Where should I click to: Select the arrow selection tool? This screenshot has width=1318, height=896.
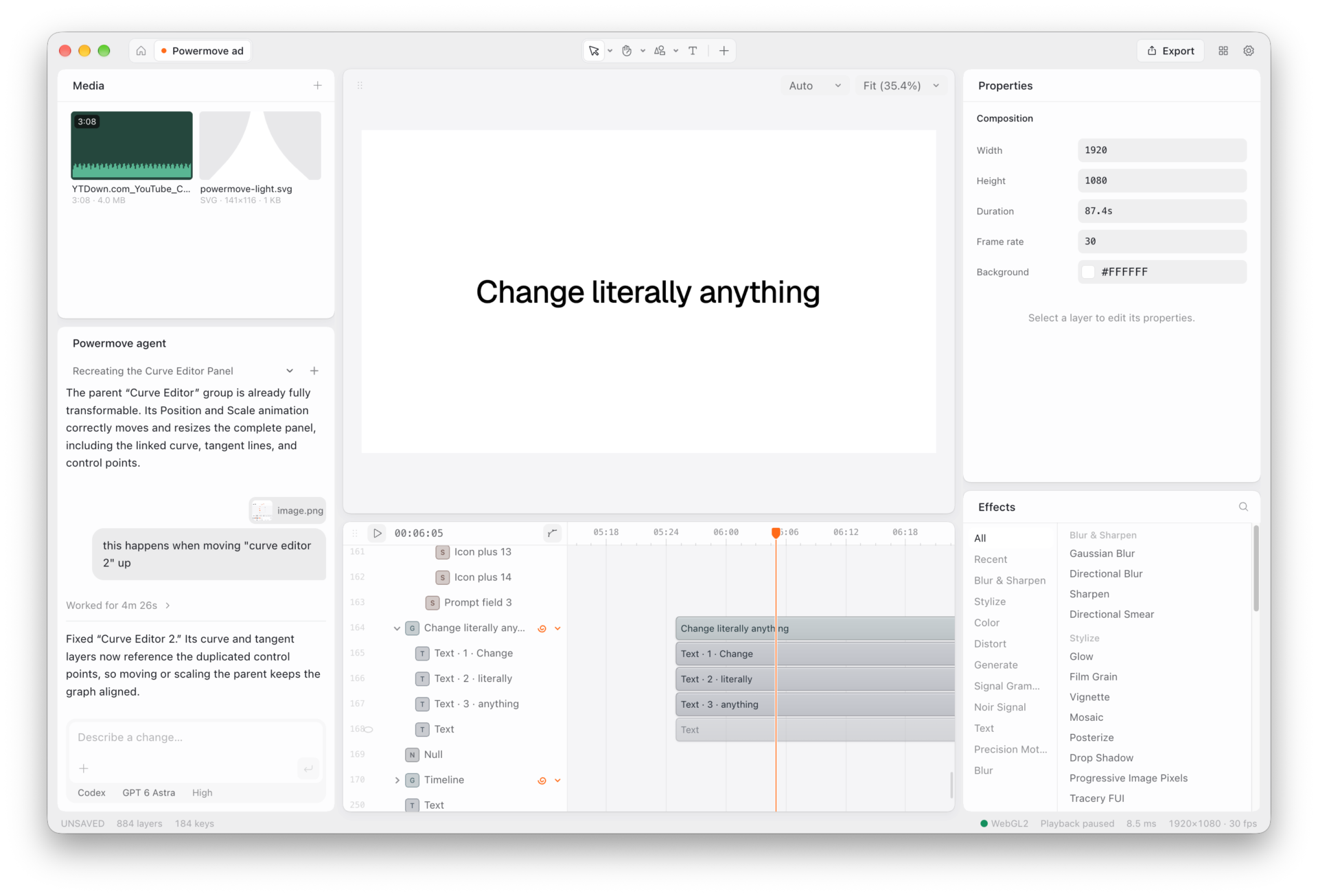tap(594, 51)
